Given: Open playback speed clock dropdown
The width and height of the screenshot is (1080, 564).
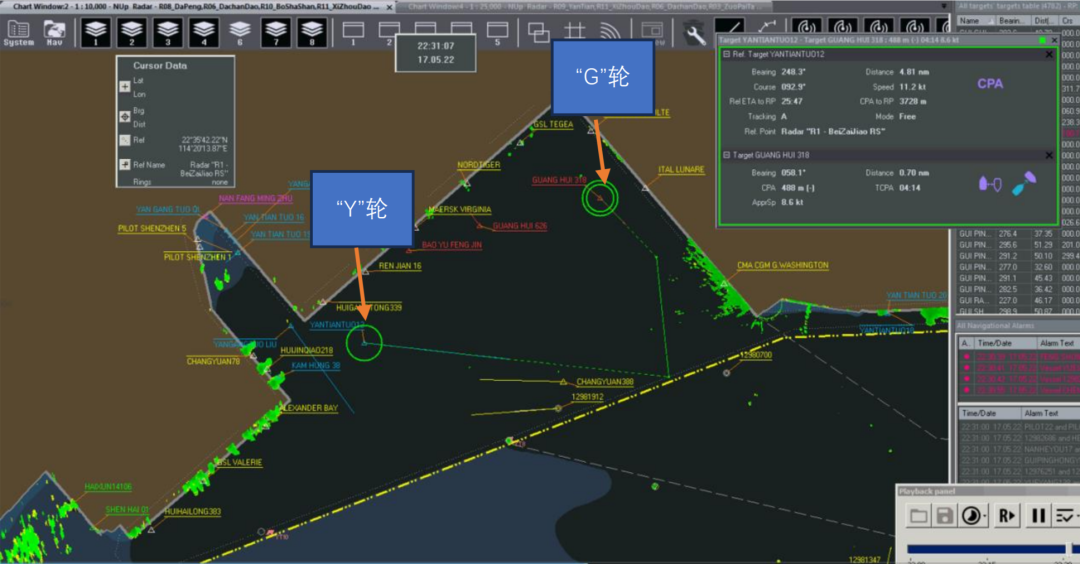Looking at the screenshot, I should [x=973, y=516].
